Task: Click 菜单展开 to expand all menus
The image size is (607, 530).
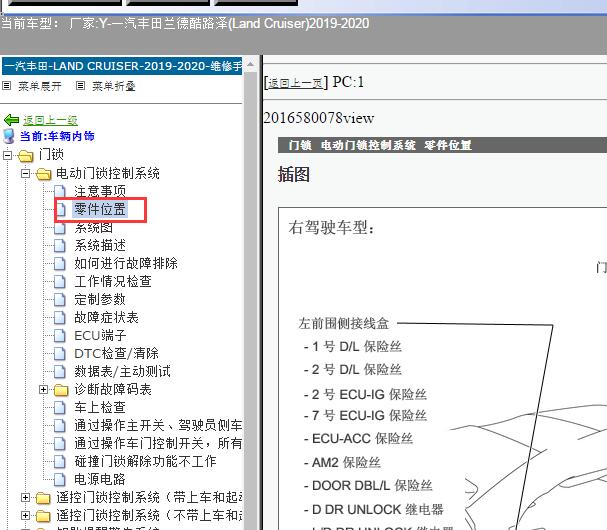Action: pyautogui.click(x=39, y=86)
